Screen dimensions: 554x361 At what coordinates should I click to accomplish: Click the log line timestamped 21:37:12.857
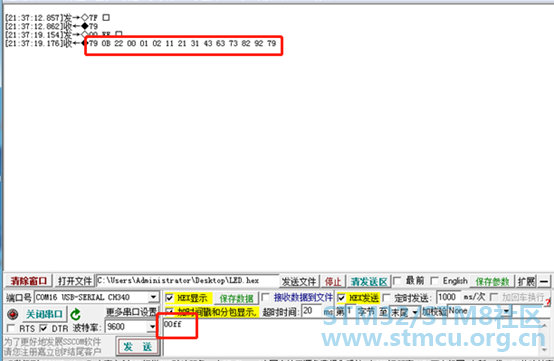click(57, 17)
